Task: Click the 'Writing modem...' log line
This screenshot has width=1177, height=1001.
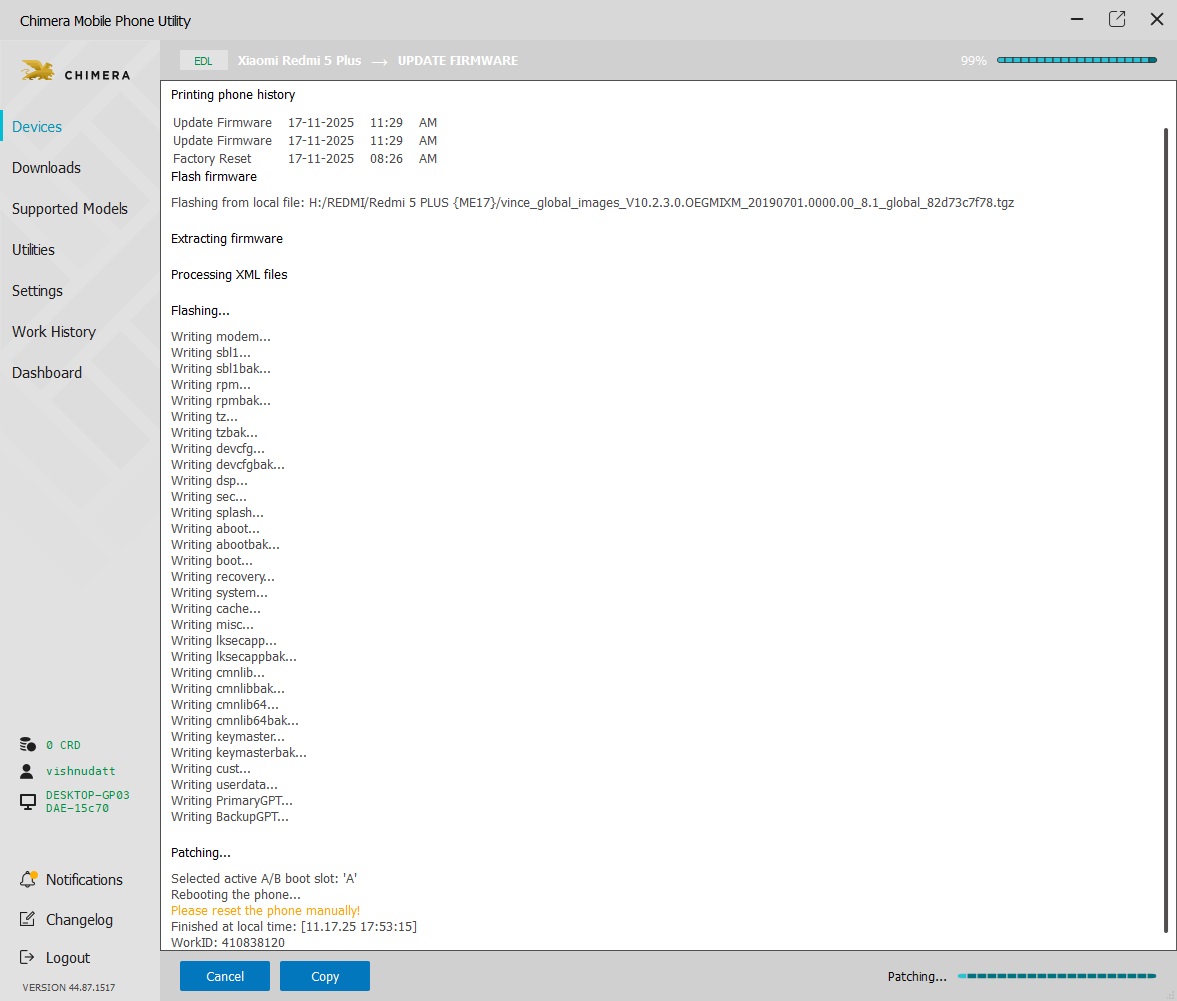Action: pos(221,336)
